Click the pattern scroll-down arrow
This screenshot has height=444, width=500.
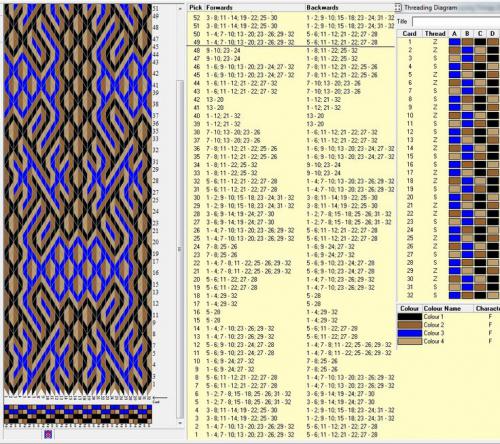coord(180,423)
